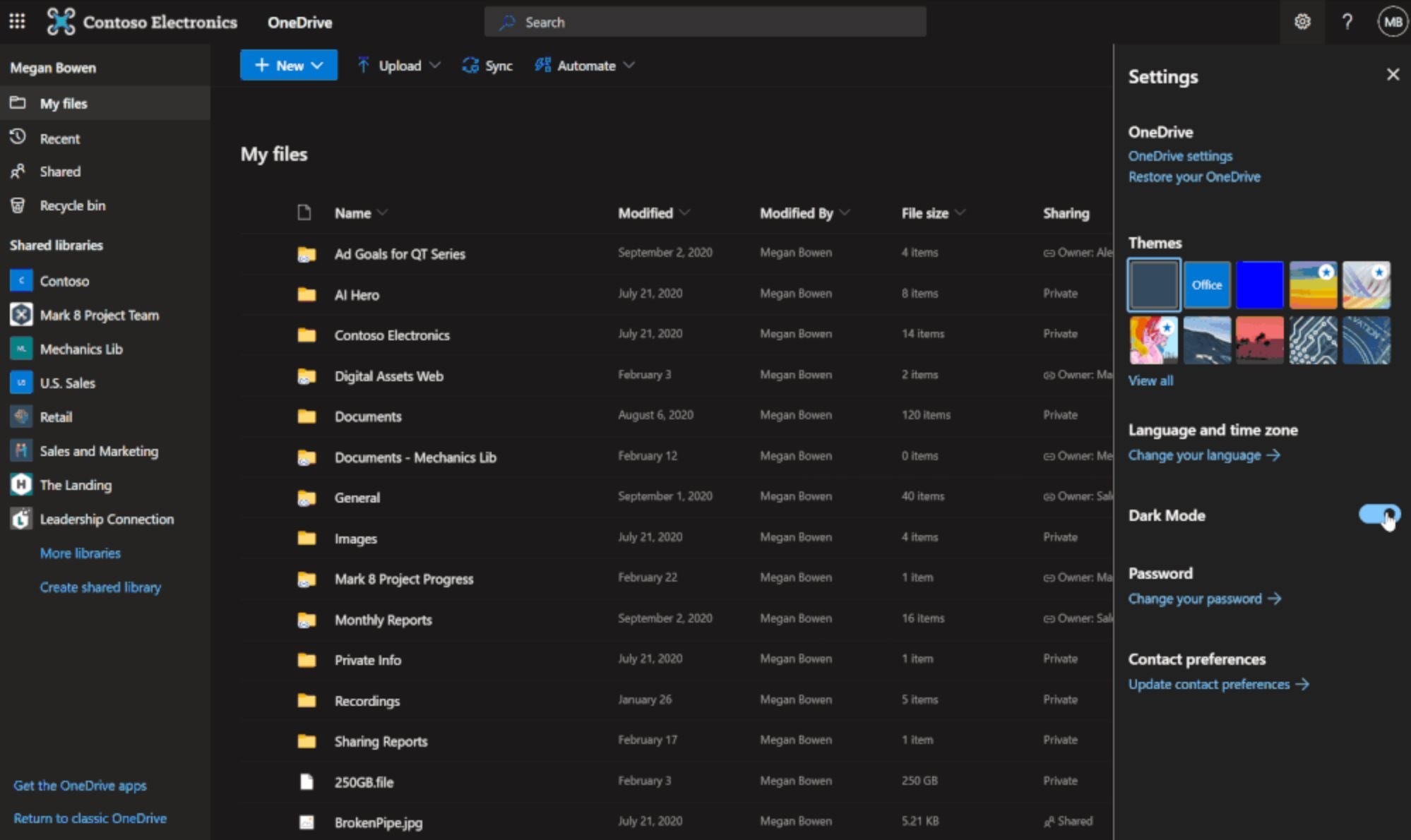This screenshot has width=1411, height=840.
Task: Click the file icon for 250GB.file
Action: click(x=306, y=781)
